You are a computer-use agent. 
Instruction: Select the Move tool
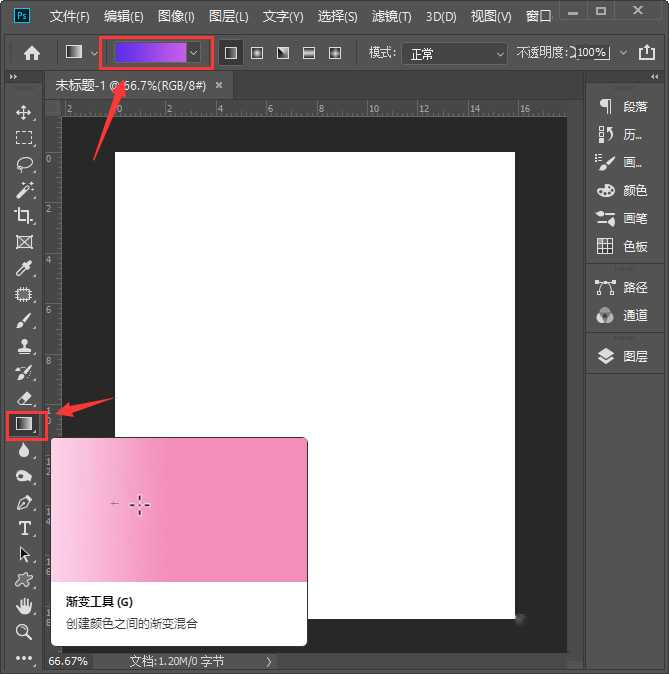(x=24, y=112)
